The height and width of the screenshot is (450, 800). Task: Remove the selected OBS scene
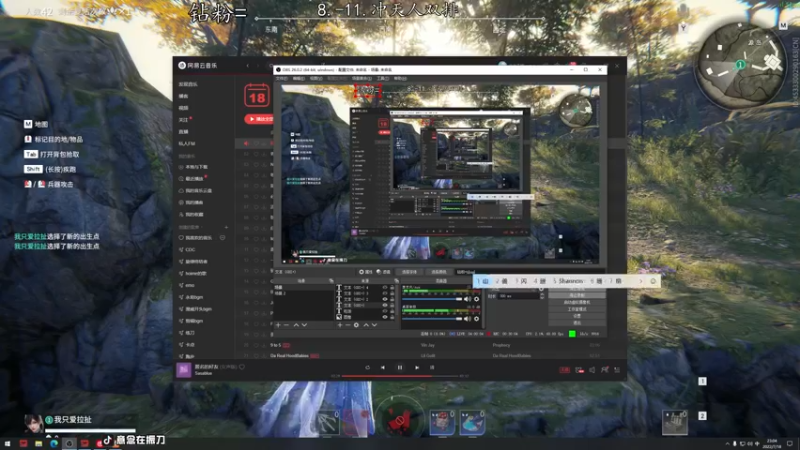point(286,325)
